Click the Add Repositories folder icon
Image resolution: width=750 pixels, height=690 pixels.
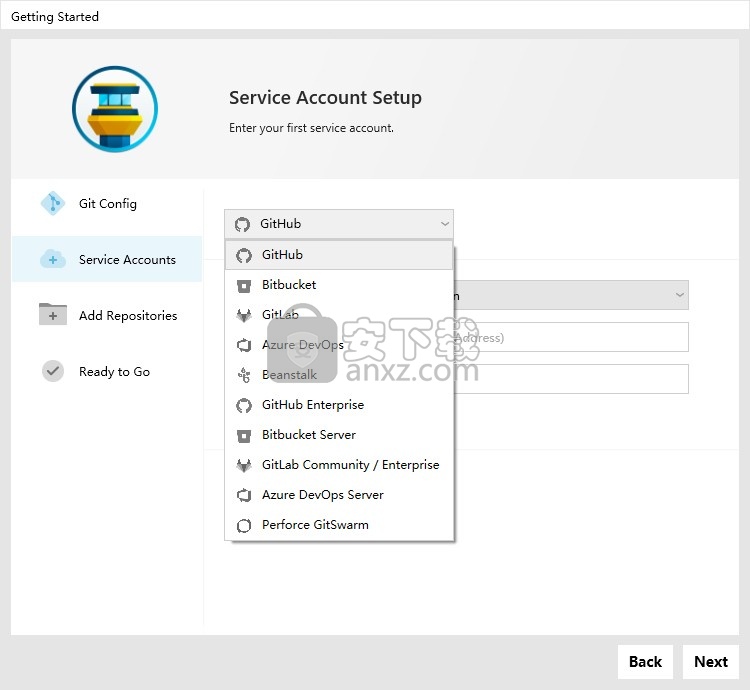(x=53, y=315)
